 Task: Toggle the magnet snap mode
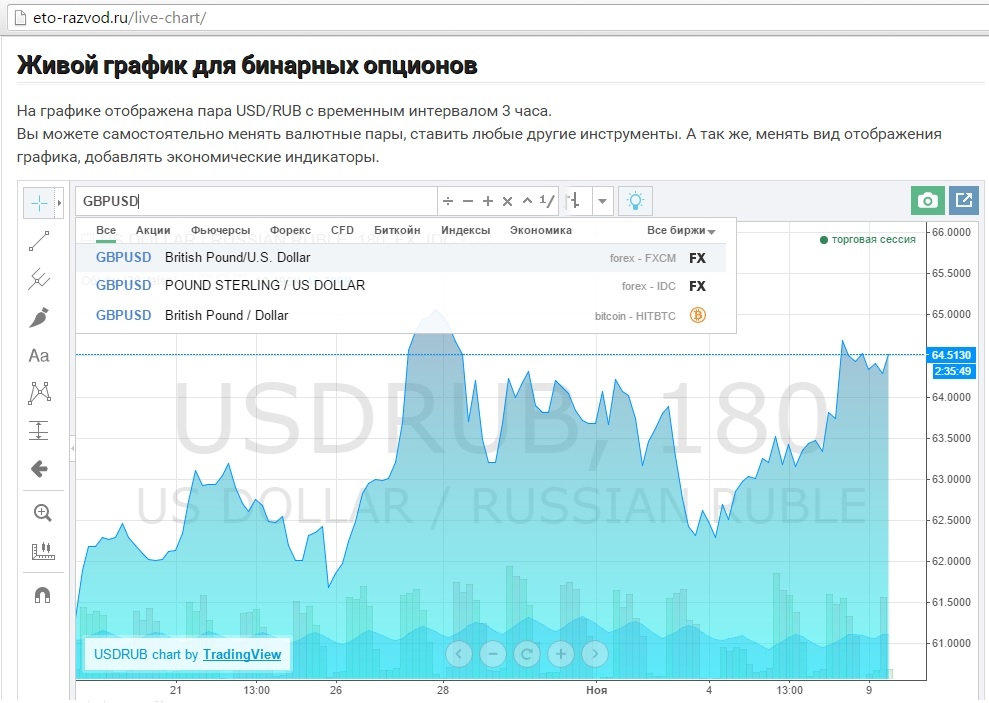tap(42, 595)
